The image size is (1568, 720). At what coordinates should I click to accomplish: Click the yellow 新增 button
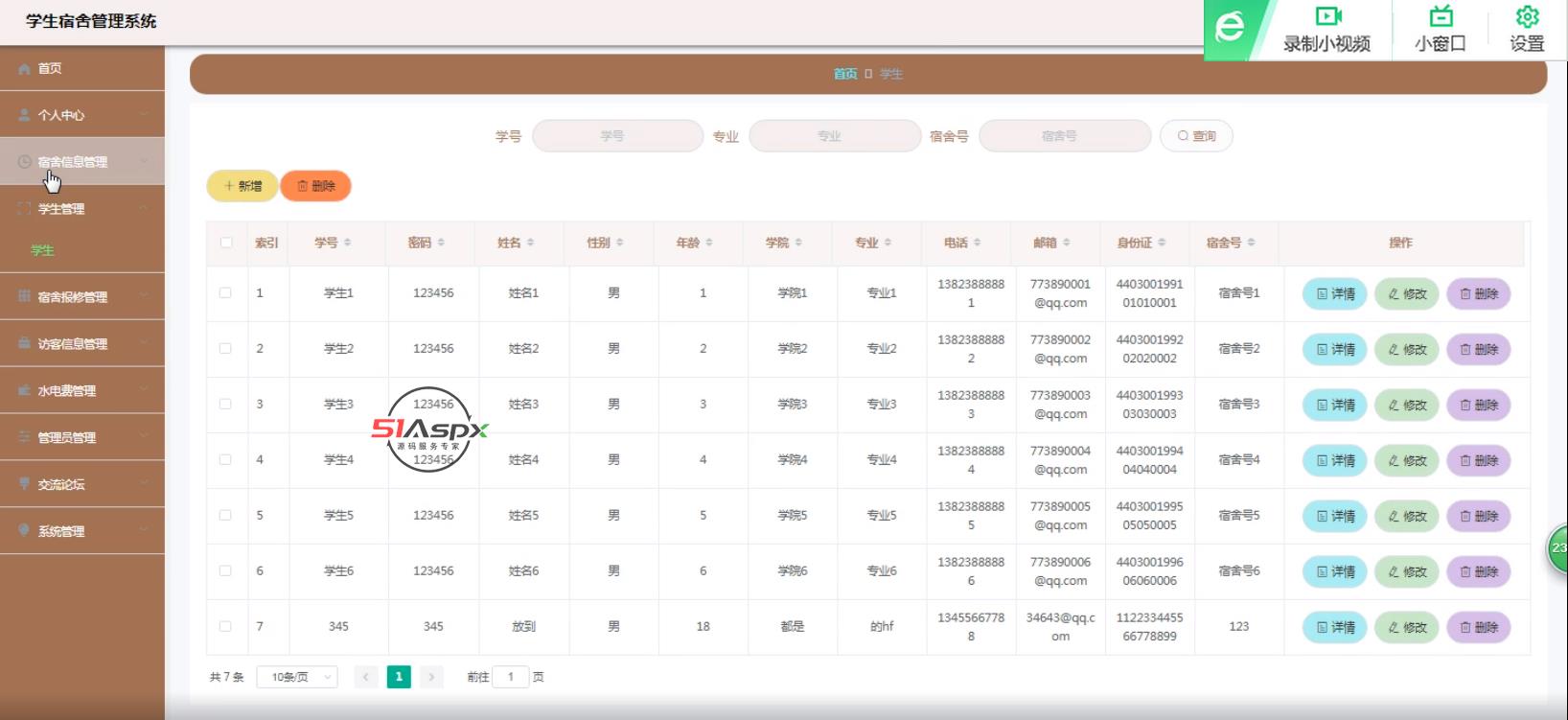(x=242, y=186)
